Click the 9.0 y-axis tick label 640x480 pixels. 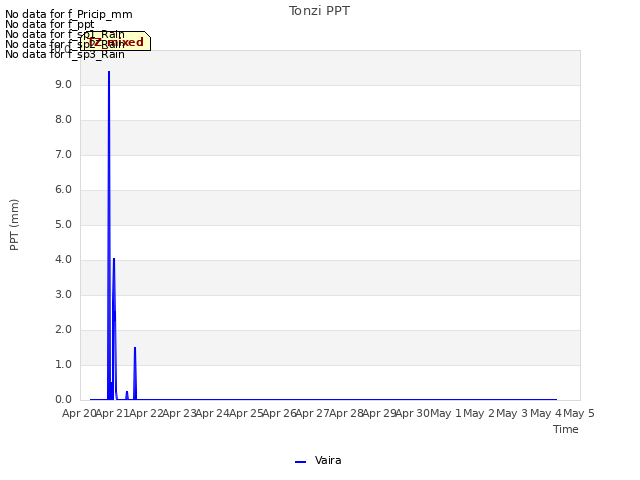point(63,84)
